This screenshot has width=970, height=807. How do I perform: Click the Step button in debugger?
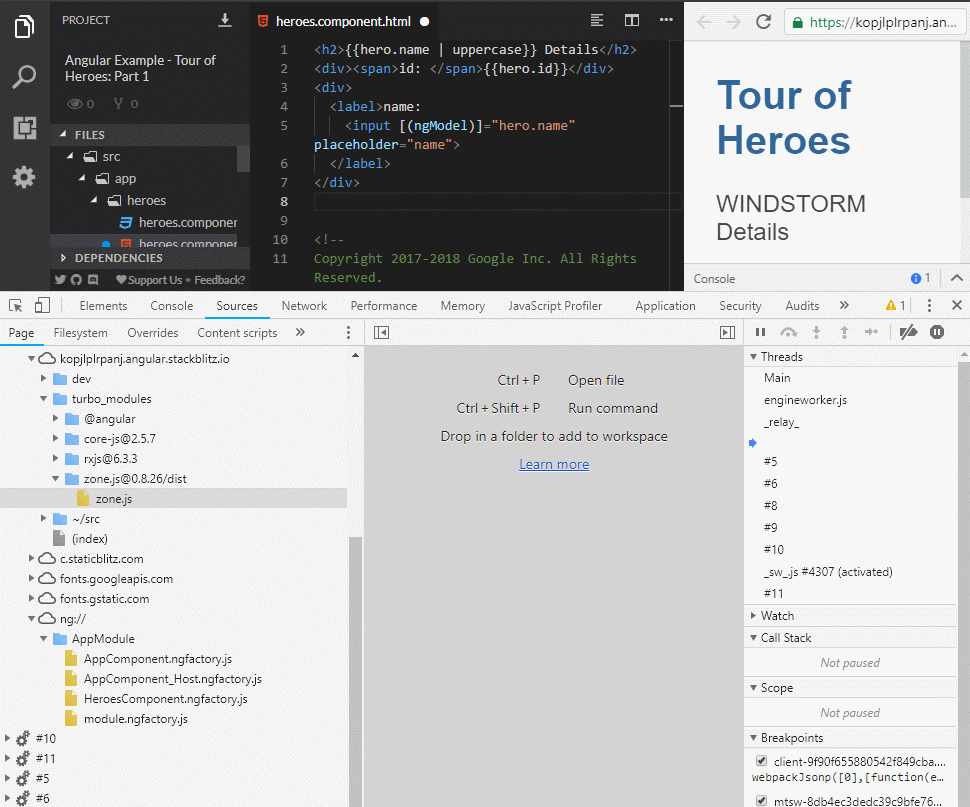point(872,332)
